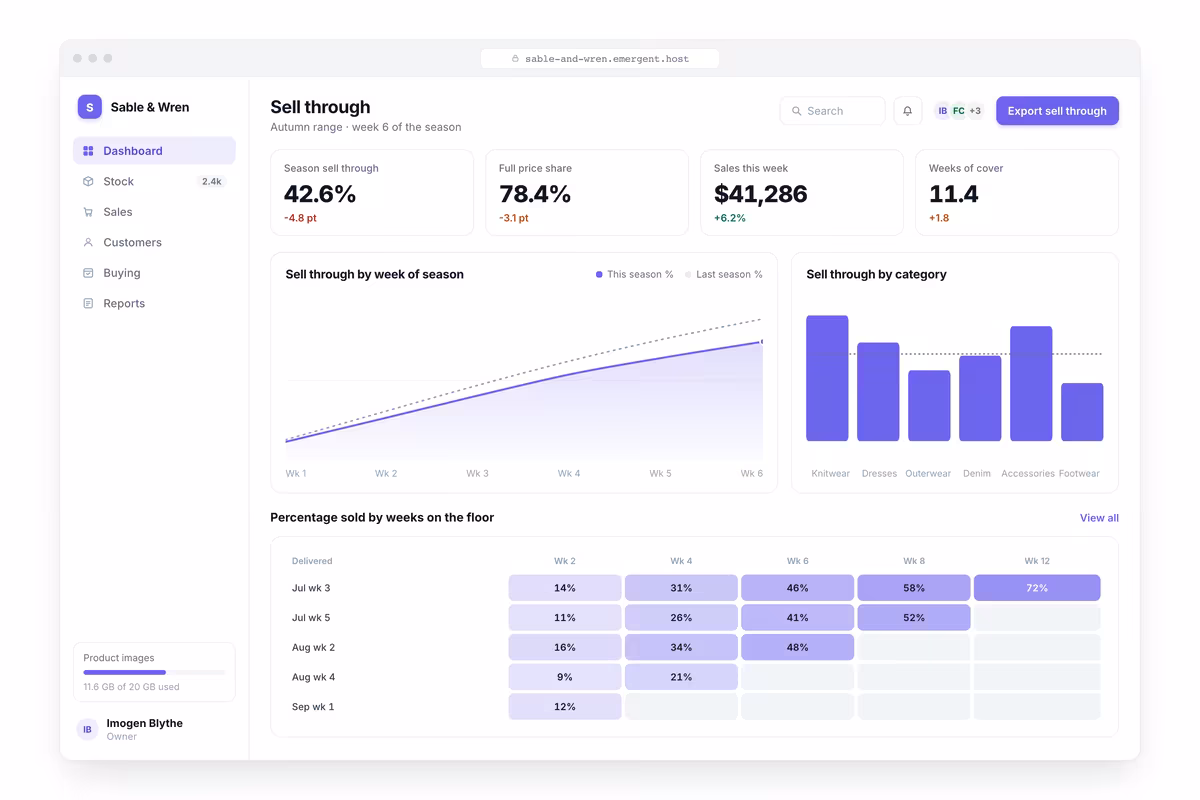Click the Delivered column header
1200x800 pixels.
pyautogui.click(x=312, y=561)
